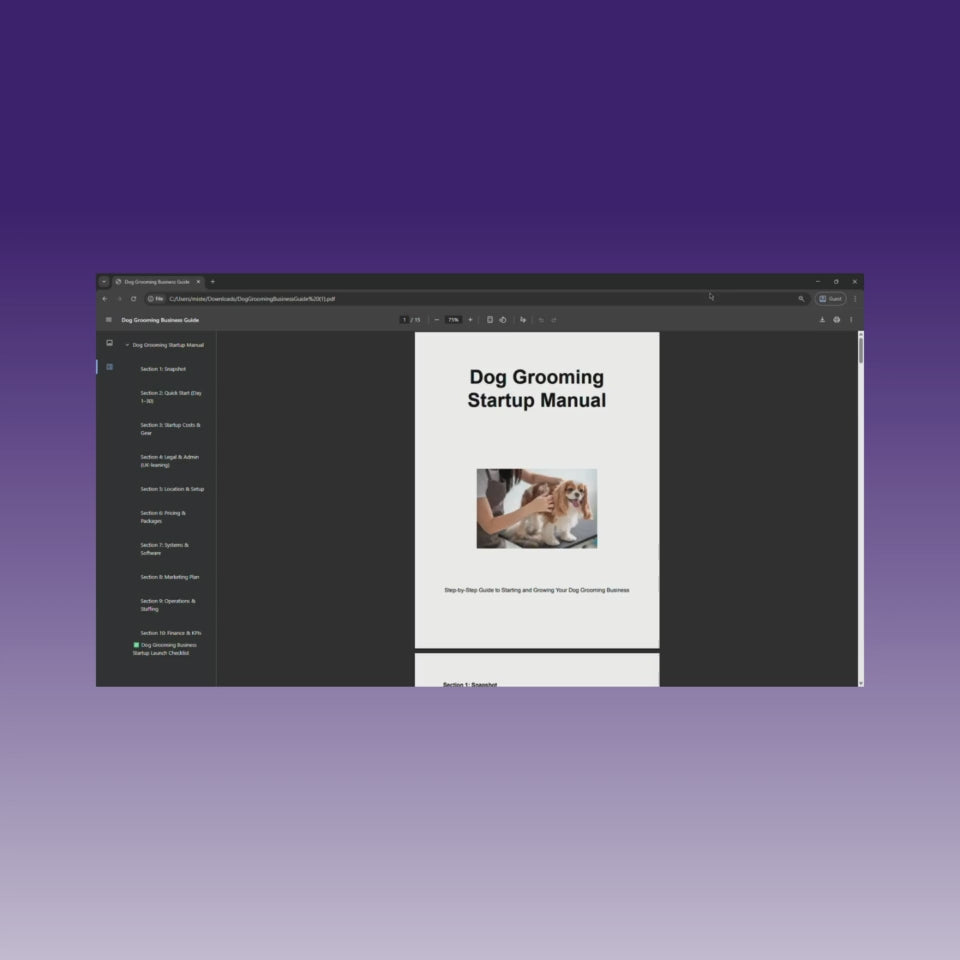Download the PDF file
Screen dimensions: 960x960
(823, 320)
